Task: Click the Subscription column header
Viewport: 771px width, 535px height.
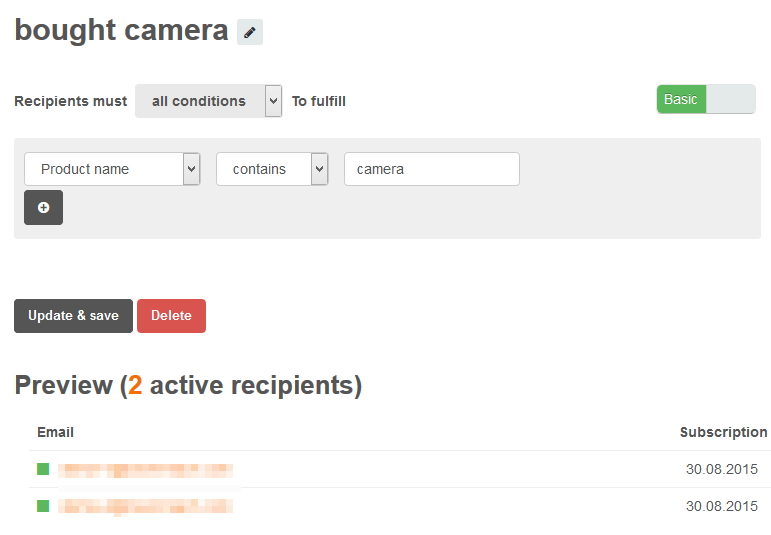Action: (x=723, y=432)
